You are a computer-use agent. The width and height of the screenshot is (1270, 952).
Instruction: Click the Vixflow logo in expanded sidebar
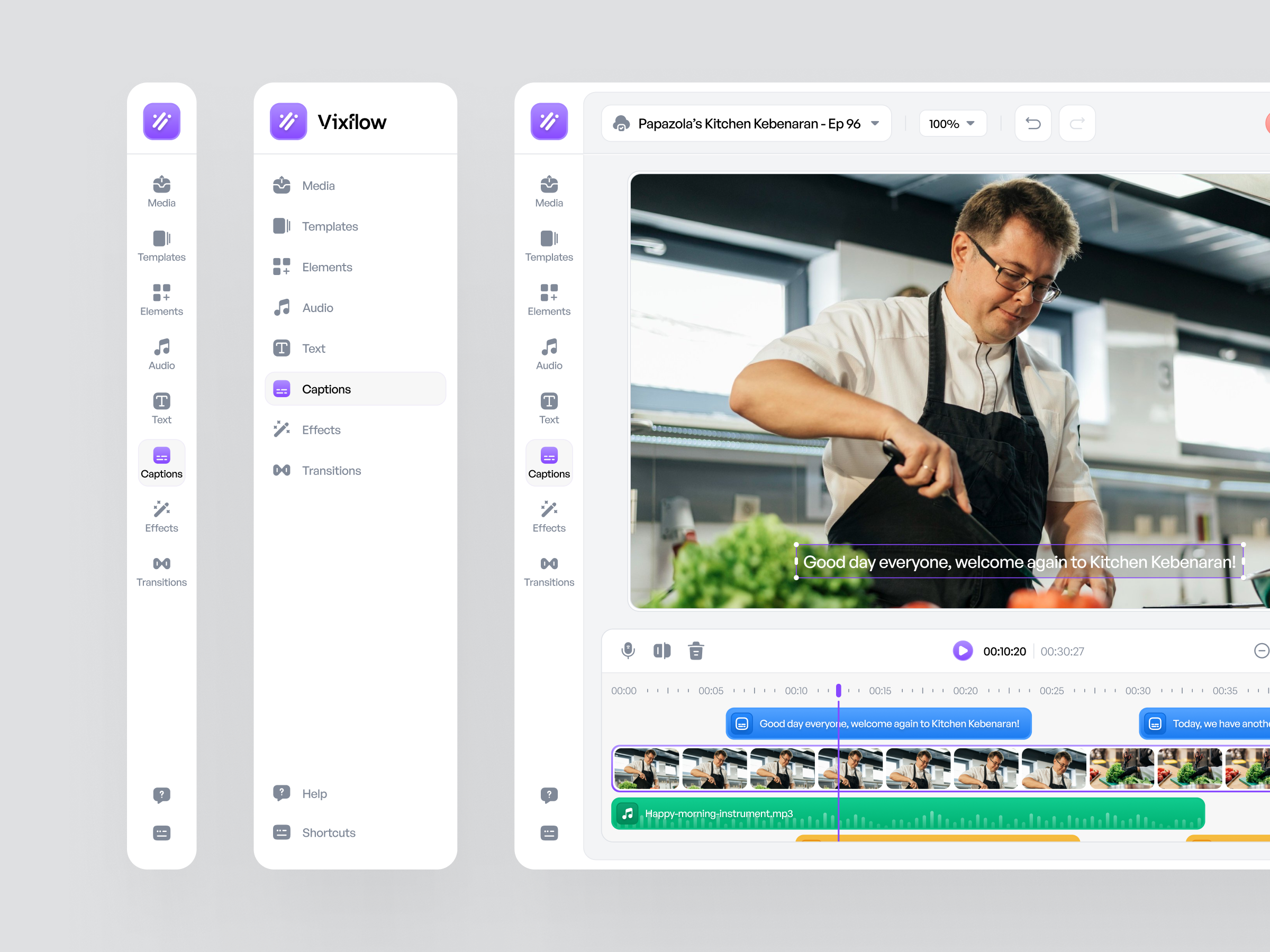288,122
